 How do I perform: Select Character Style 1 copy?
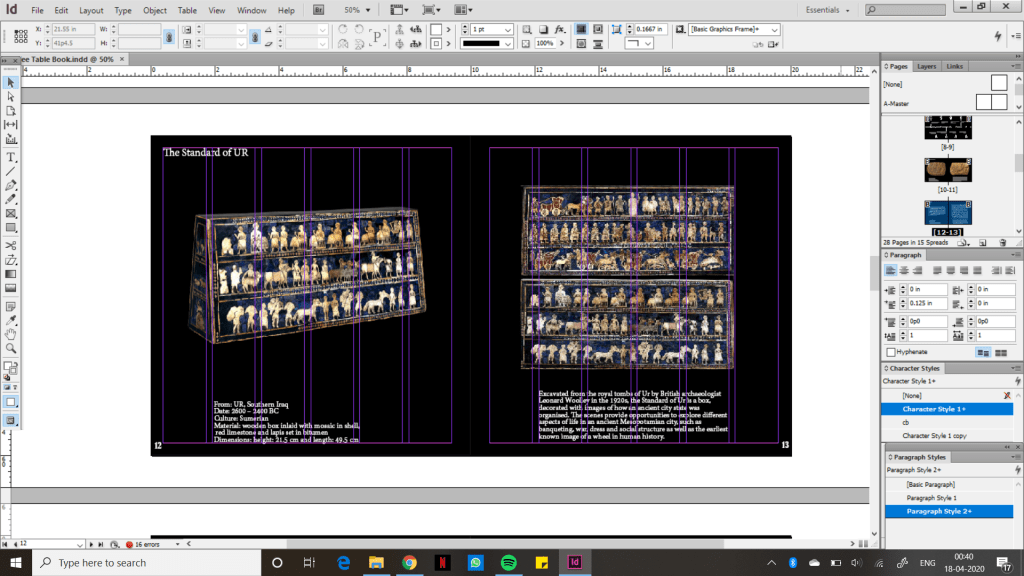tap(934, 436)
